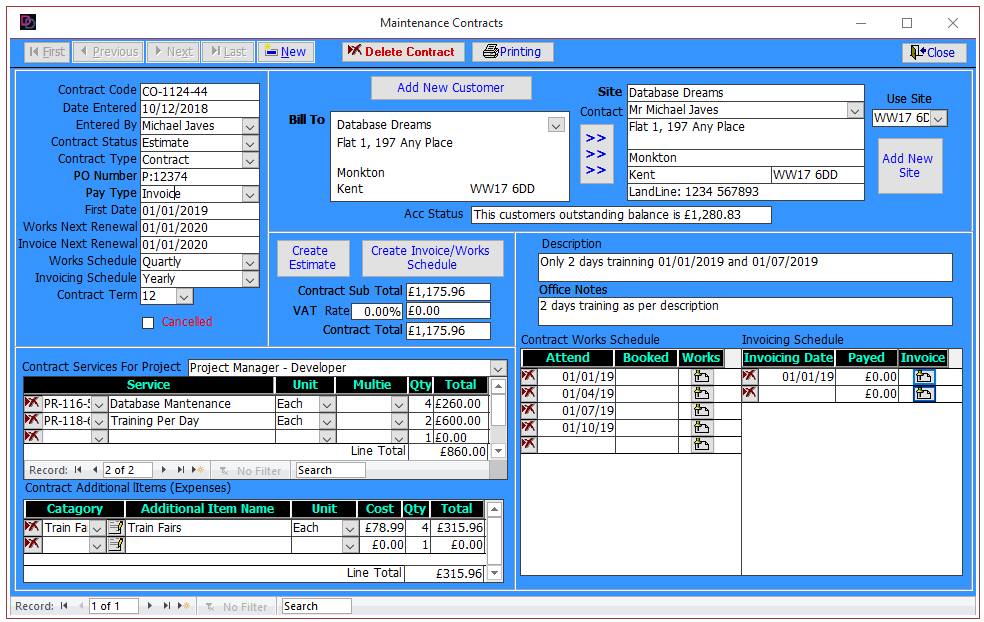The width and height of the screenshot is (984, 622).
Task: Click the Acc Status balance message
Action: (621, 215)
